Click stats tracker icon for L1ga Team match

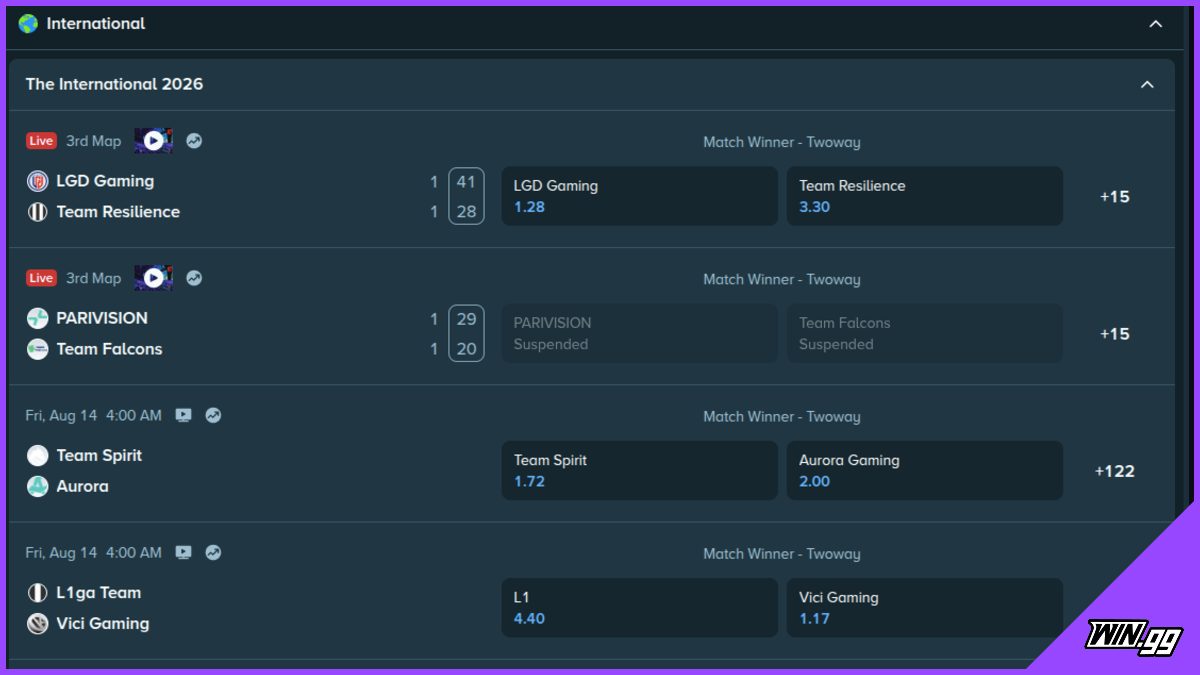point(213,552)
